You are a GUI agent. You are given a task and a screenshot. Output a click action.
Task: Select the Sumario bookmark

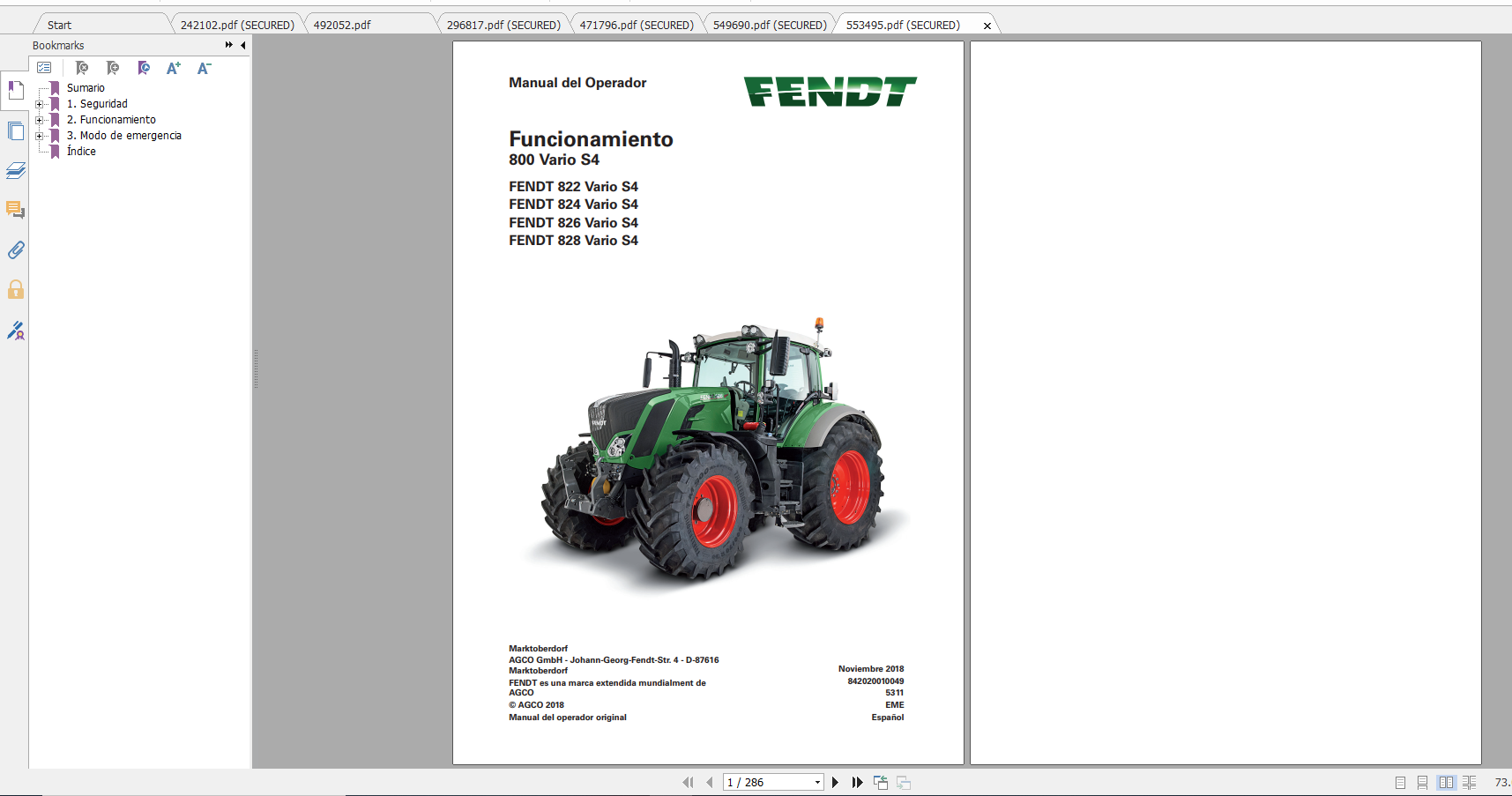pyautogui.click(x=86, y=88)
